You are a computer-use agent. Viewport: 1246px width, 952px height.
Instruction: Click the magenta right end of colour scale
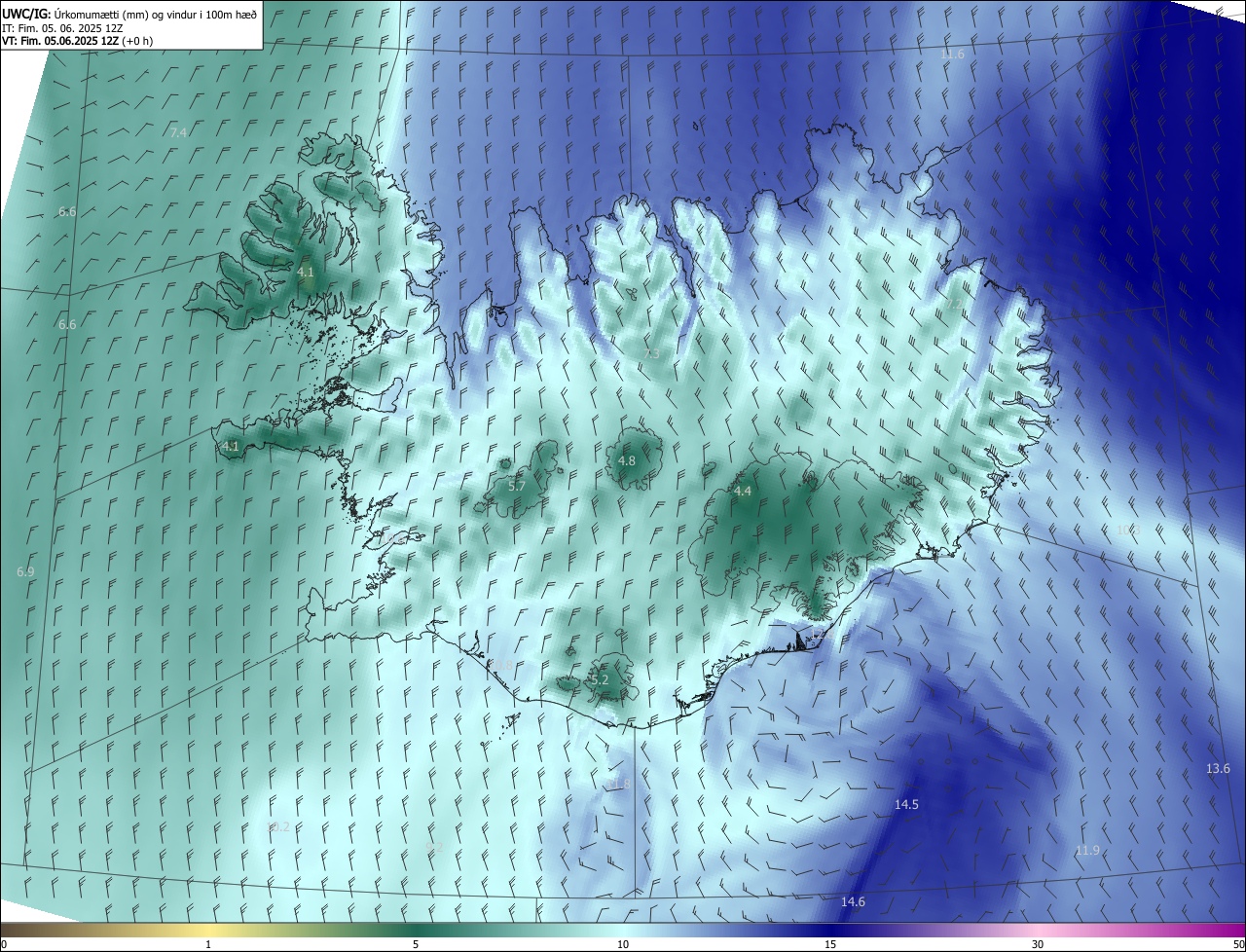1234,930
